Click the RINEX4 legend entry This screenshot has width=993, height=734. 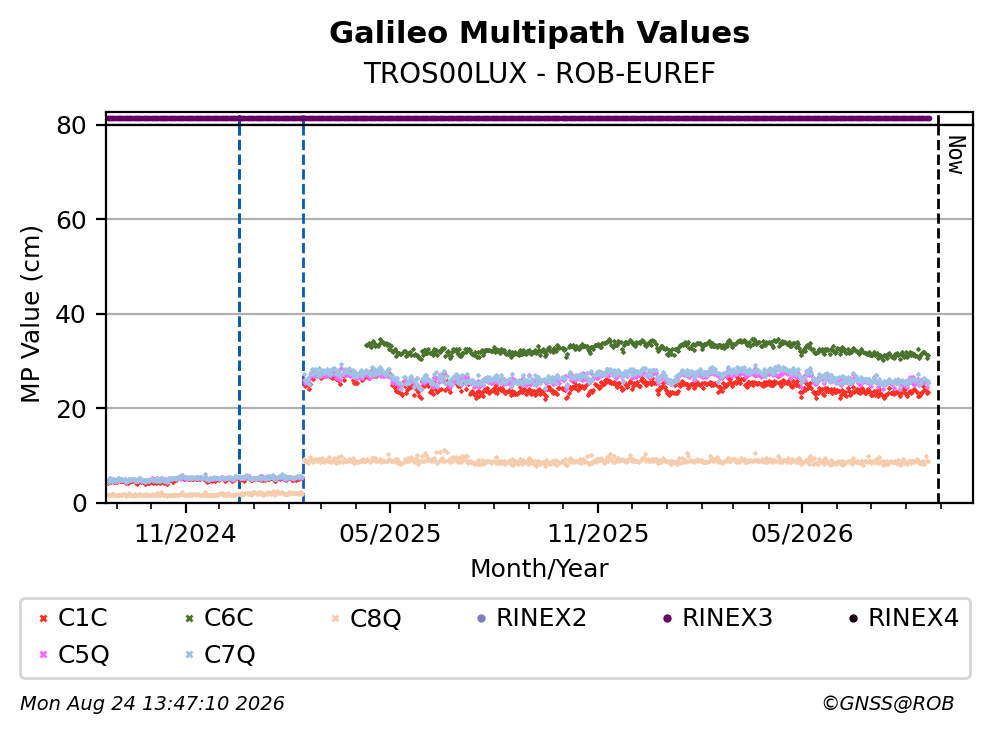pyautogui.click(x=904, y=617)
